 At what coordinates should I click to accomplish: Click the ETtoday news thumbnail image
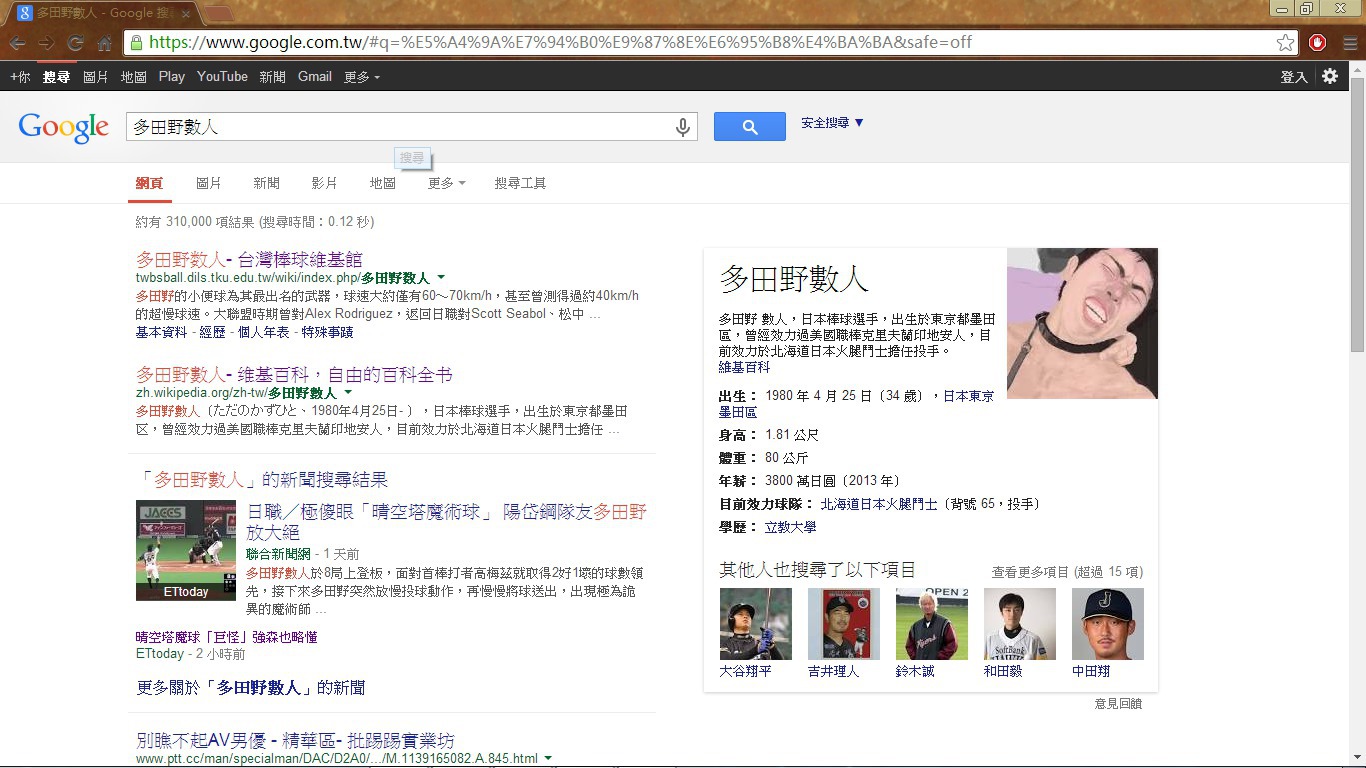tap(186, 550)
